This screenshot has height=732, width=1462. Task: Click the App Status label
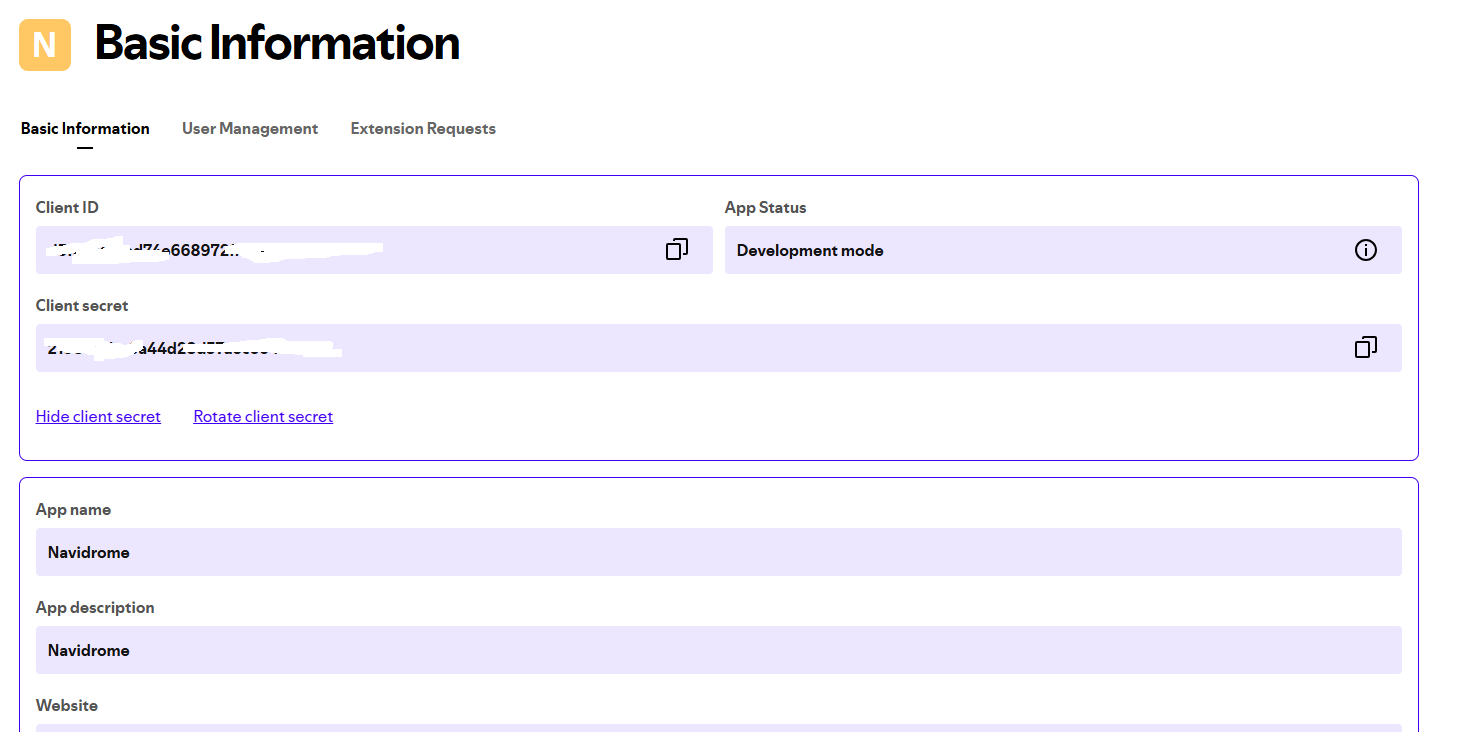(765, 208)
